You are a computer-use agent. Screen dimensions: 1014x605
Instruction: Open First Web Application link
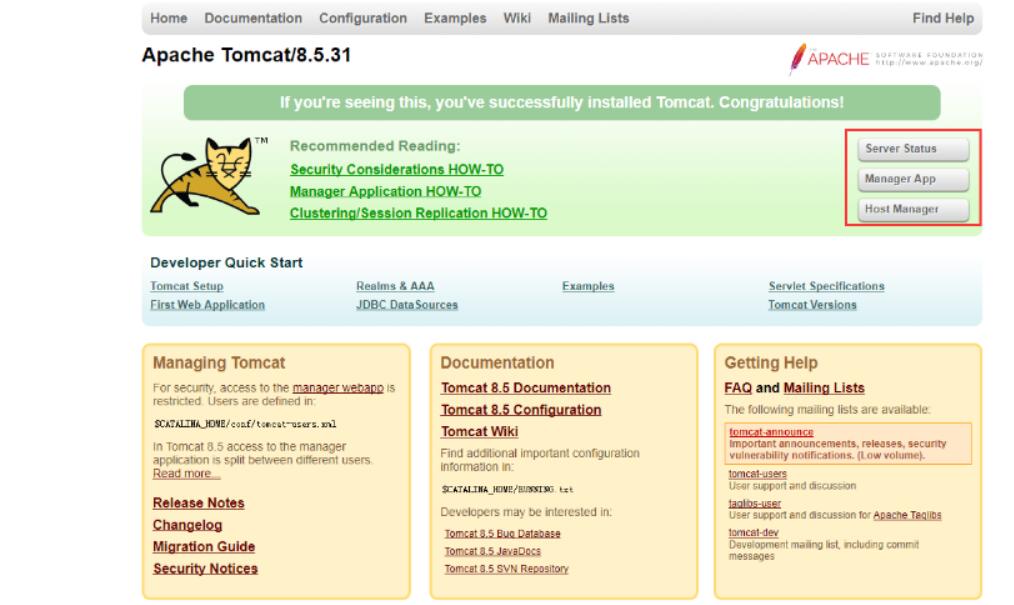click(x=208, y=304)
